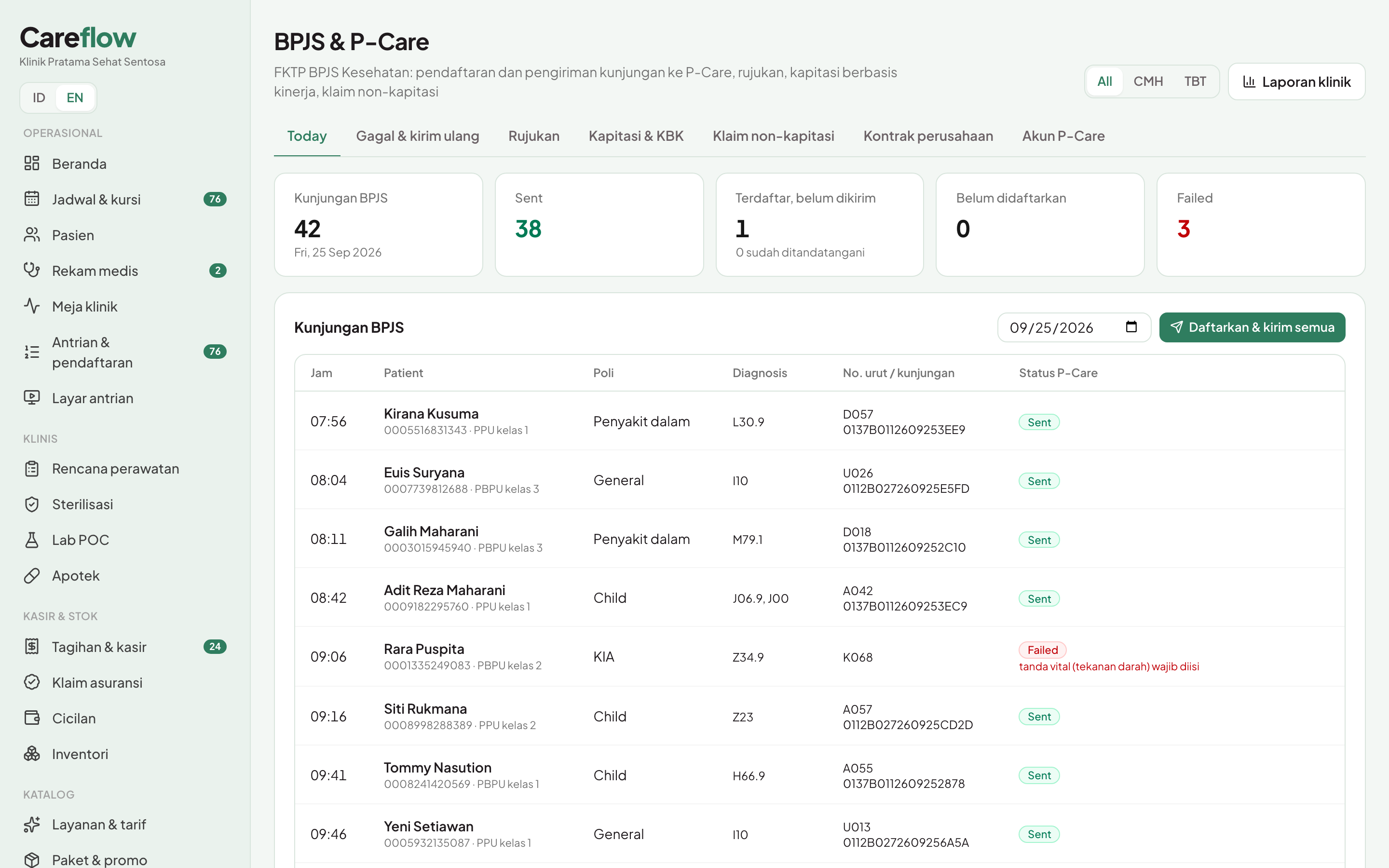Click Daftarkan & kirim semua button
This screenshot has height=868, width=1389.
point(1252,327)
